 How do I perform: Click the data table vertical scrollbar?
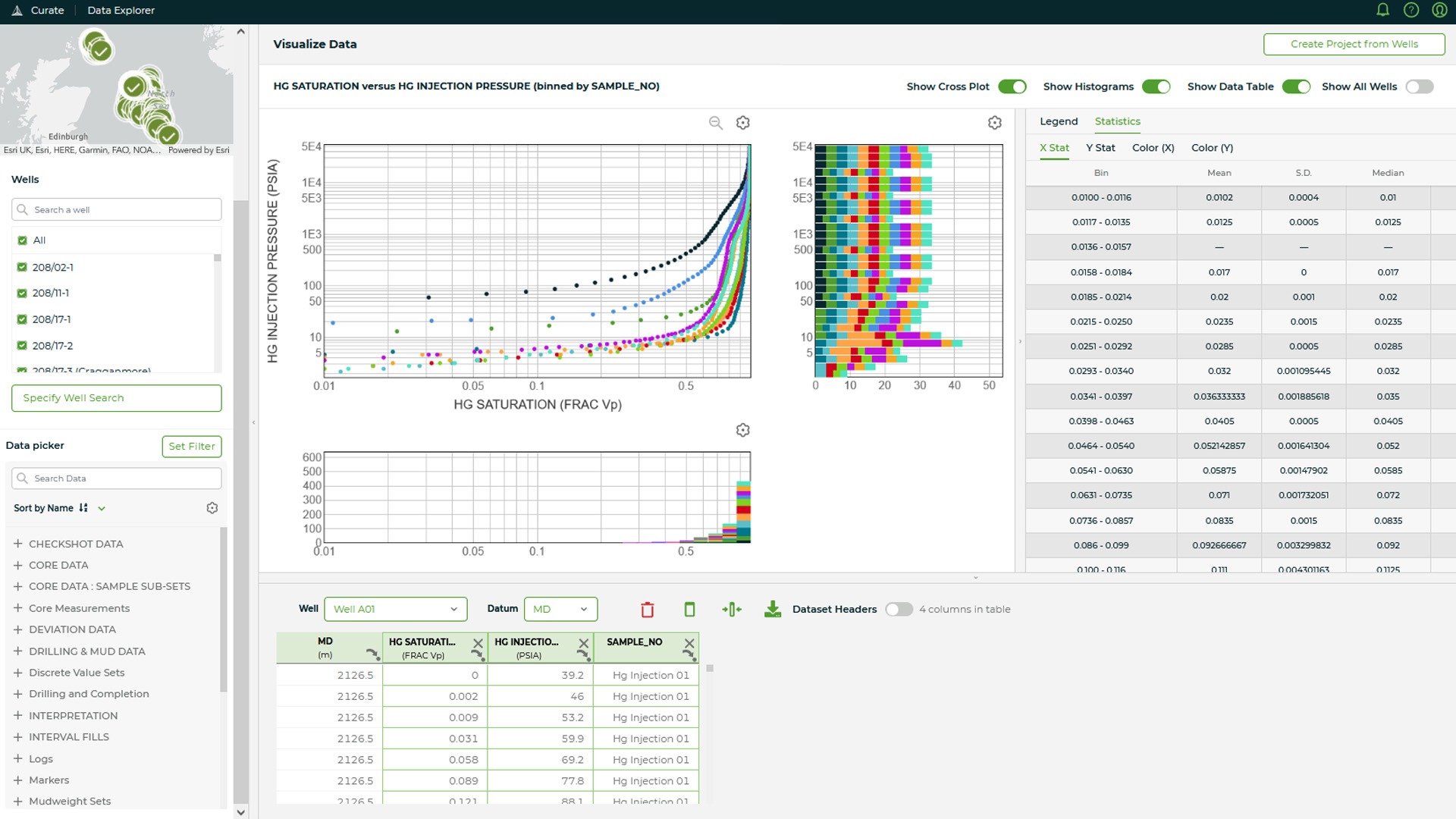tap(710, 669)
